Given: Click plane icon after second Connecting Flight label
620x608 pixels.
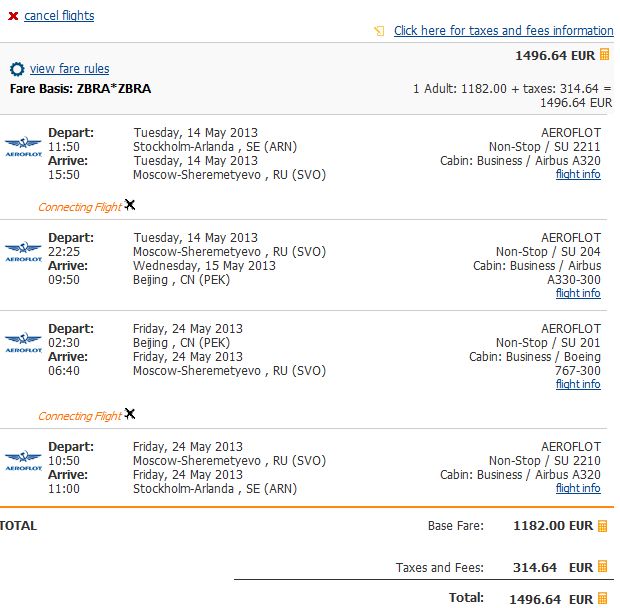Looking at the screenshot, I should pyautogui.click(x=130, y=414).
